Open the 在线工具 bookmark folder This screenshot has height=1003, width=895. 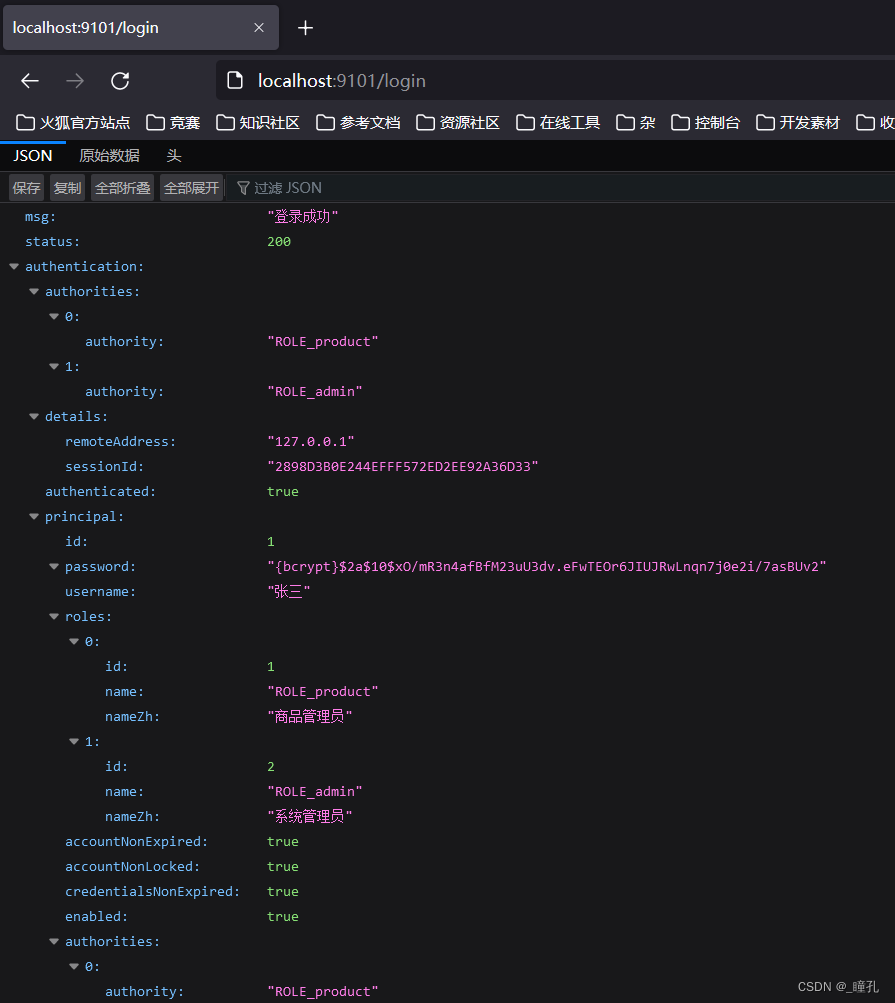(x=558, y=122)
